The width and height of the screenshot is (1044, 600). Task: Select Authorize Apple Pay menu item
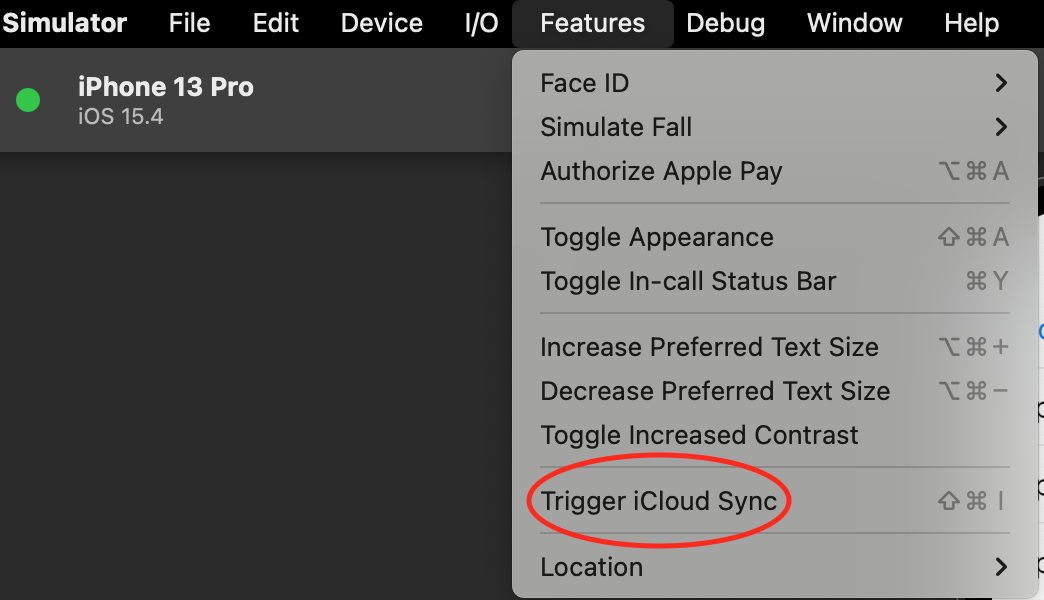(661, 172)
